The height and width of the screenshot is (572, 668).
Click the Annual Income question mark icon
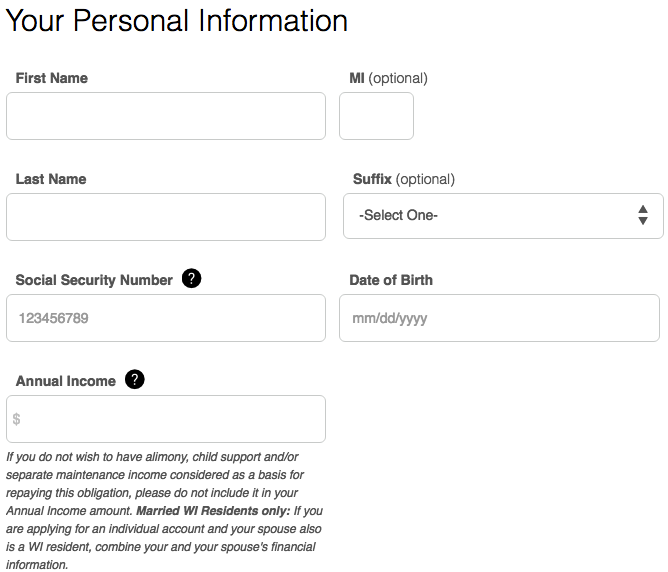point(135,379)
